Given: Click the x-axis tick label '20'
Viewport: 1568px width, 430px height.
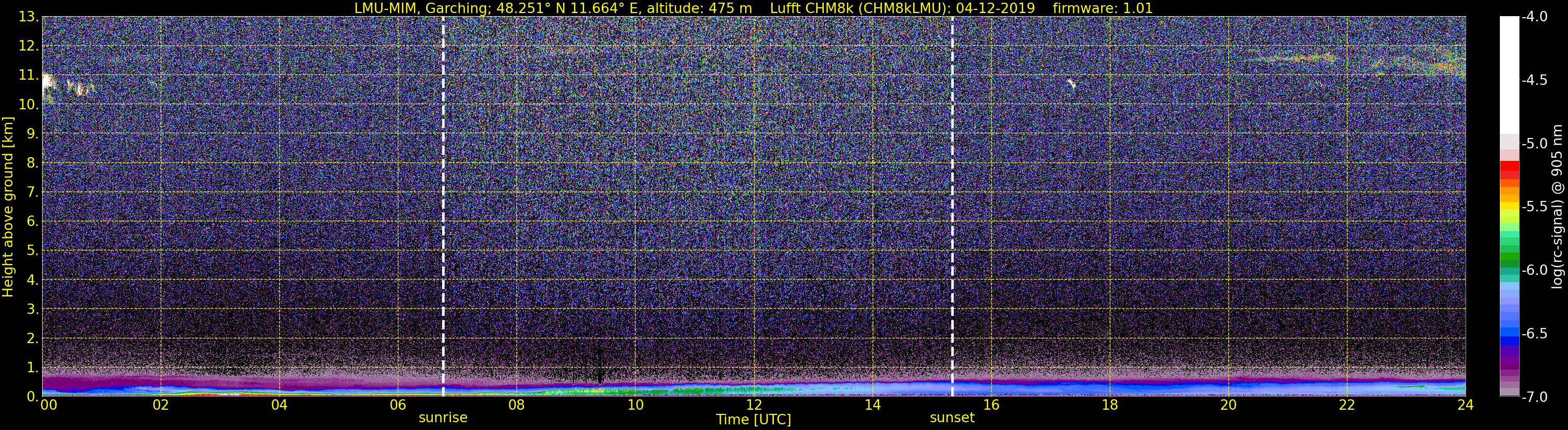Looking at the screenshot, I should pos(1228,405).
